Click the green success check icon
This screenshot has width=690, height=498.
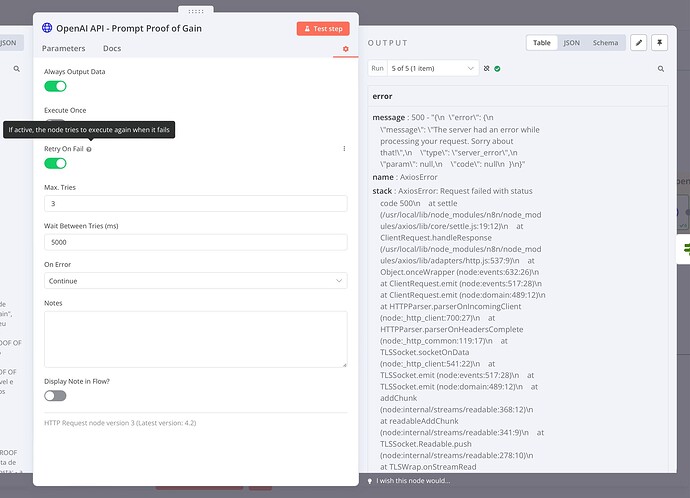pos(497,69)
